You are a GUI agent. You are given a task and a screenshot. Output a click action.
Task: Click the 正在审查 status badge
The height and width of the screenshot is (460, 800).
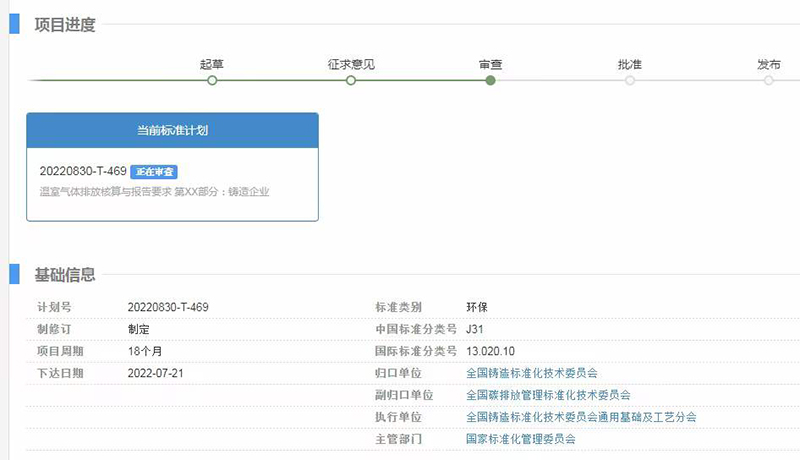154,172
